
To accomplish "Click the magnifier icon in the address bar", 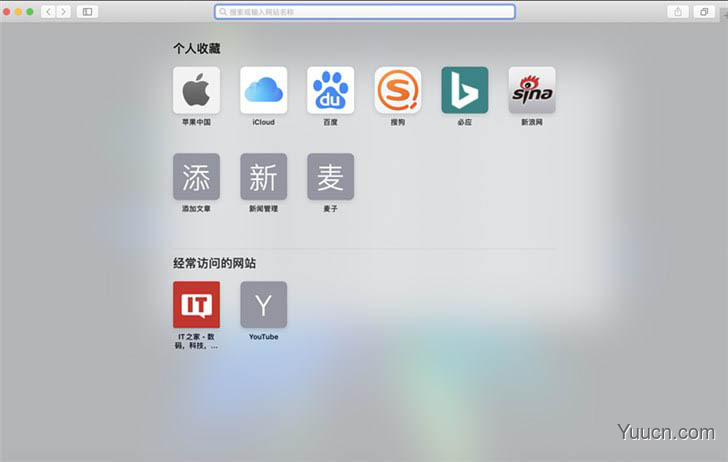I will point(223,12).
